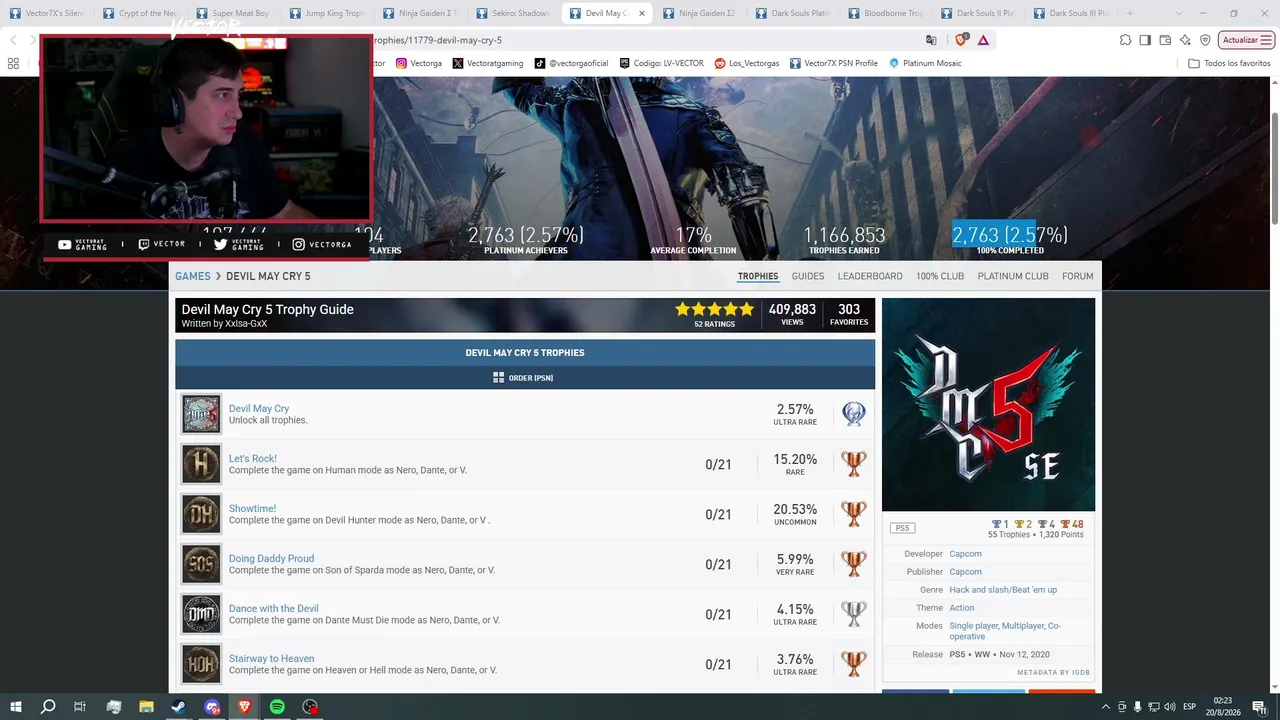The height and width of the screenshot is (720, 1280).
Task: Click the Stairway to Heaven trophy badge
Action: [201, 664]
